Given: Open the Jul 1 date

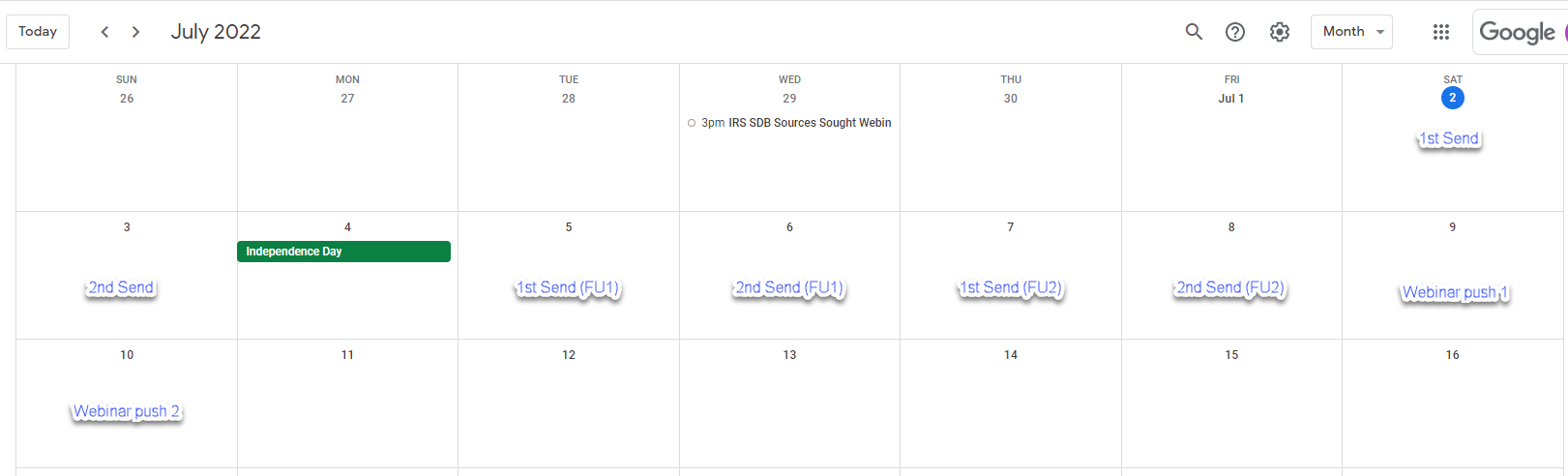Looking at the screenshot, I should click(x=1231, y=99).
